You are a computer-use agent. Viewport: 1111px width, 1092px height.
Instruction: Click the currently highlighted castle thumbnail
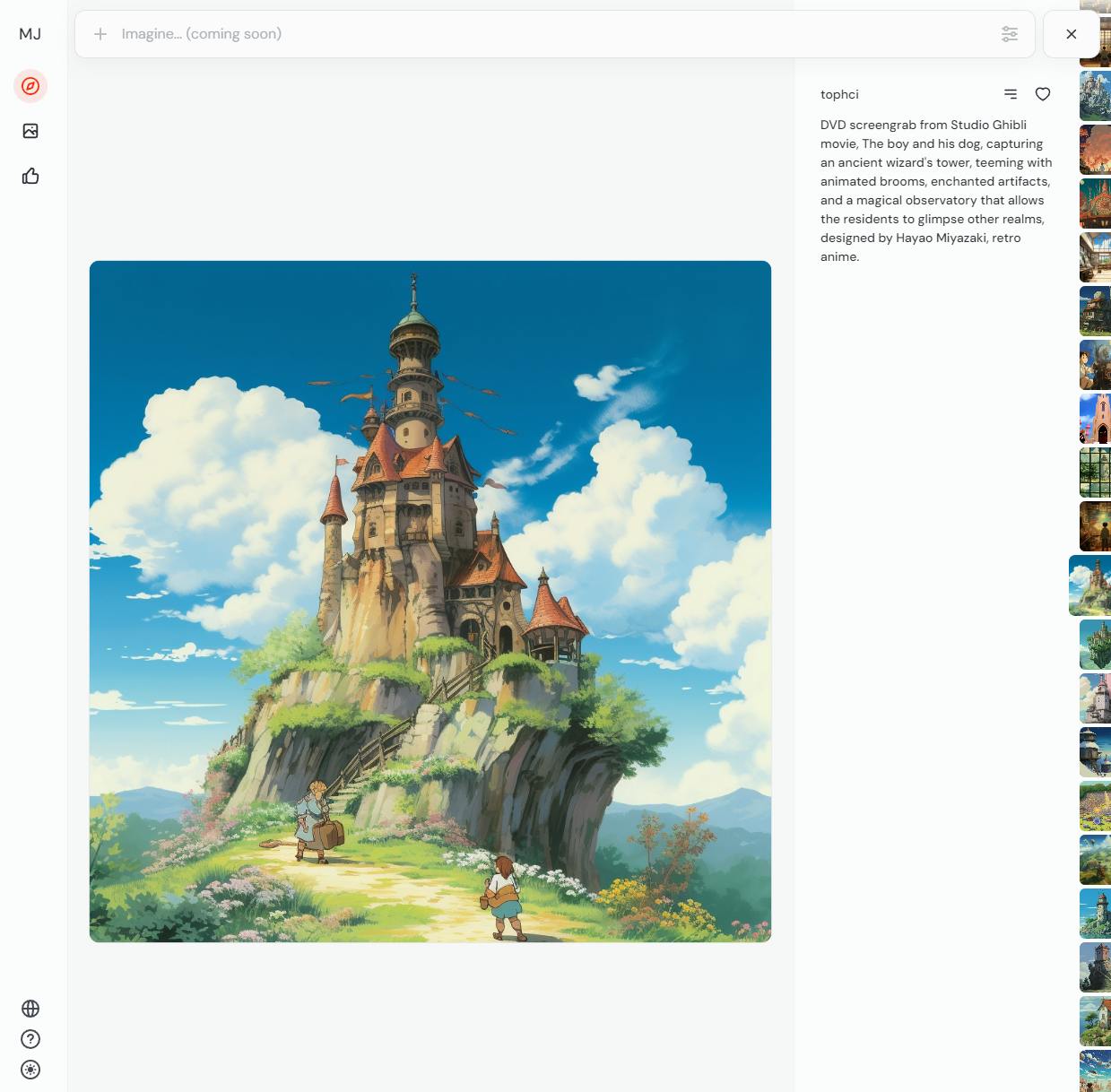(1089, 585)
